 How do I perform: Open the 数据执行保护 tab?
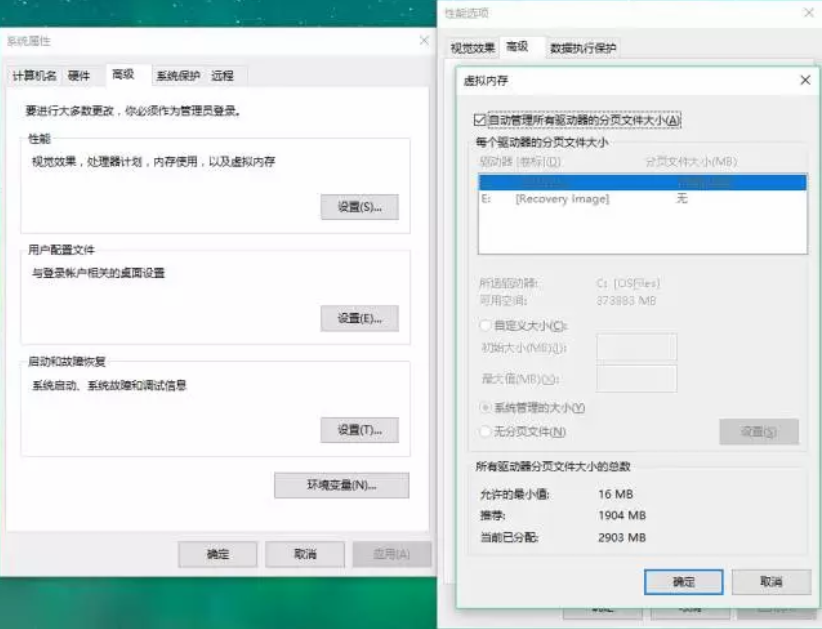point(581,46)
